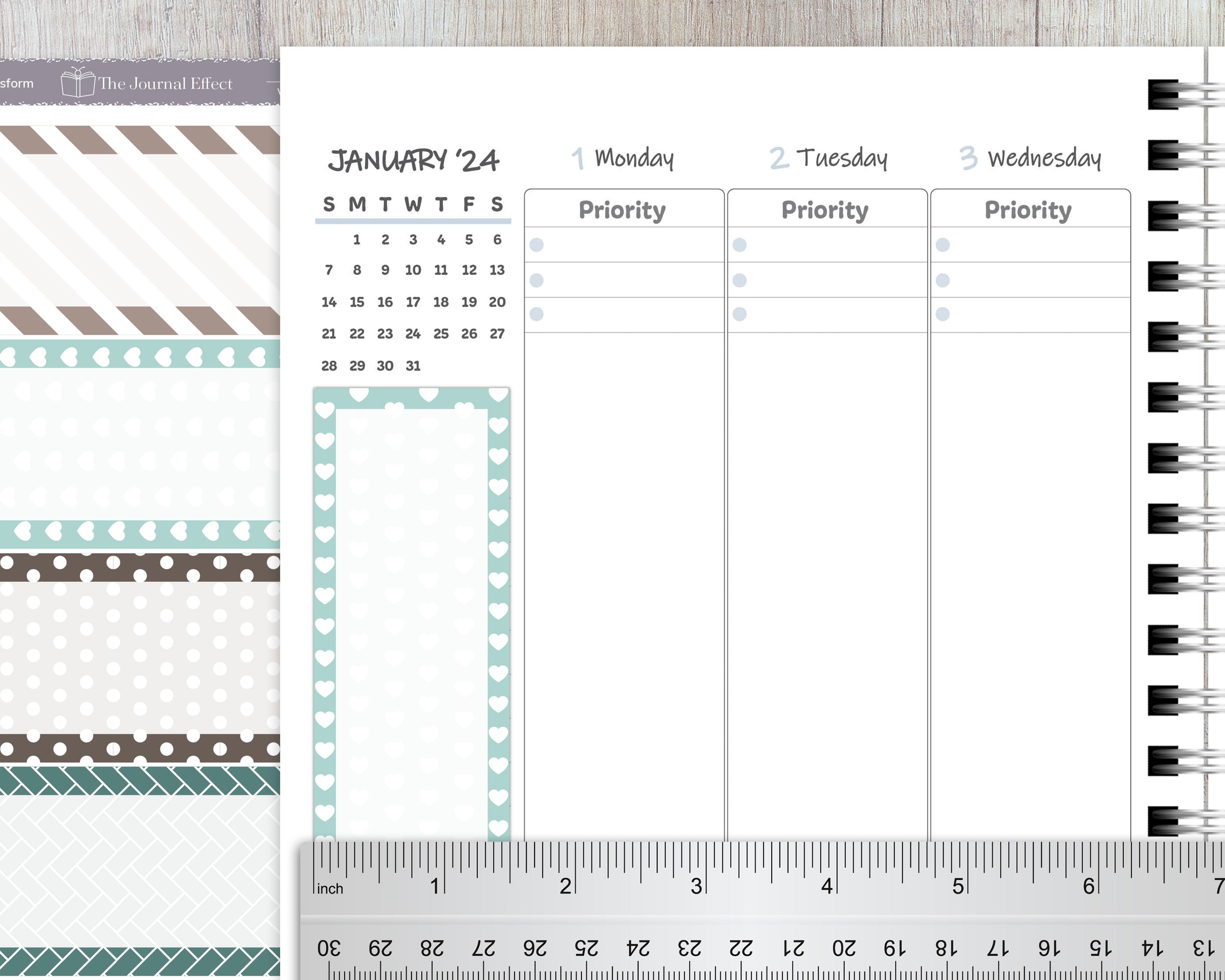Click the JANUARY '24 calendar title
1225x980 pixels.
coord(414,160)
